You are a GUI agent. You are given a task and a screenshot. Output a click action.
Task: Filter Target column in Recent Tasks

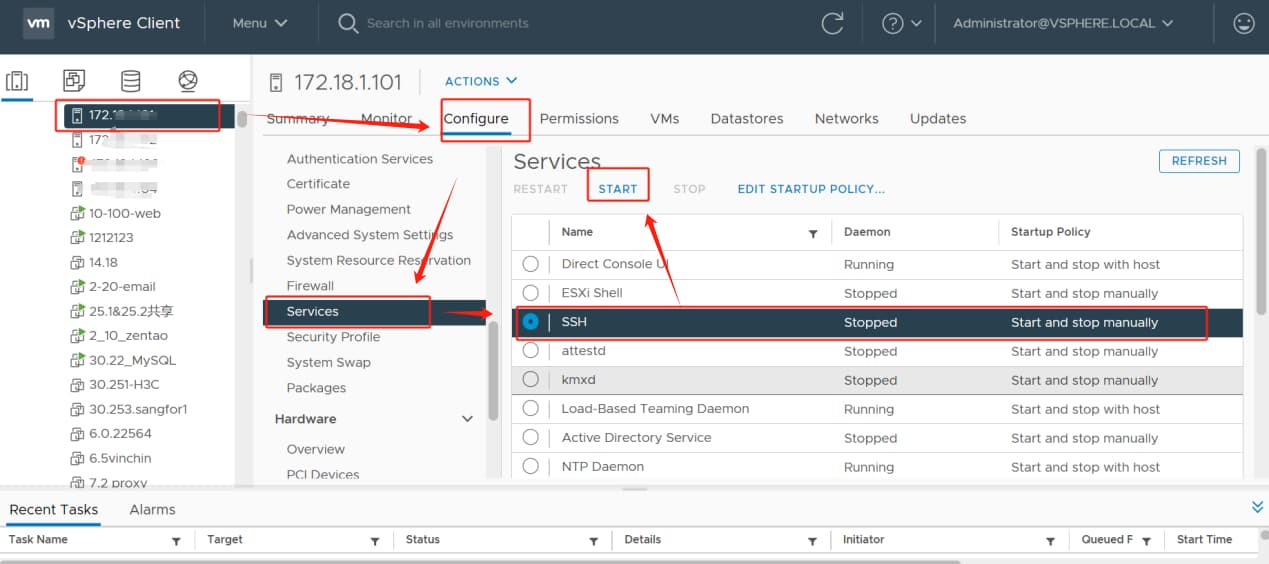(x=375, y=541)
